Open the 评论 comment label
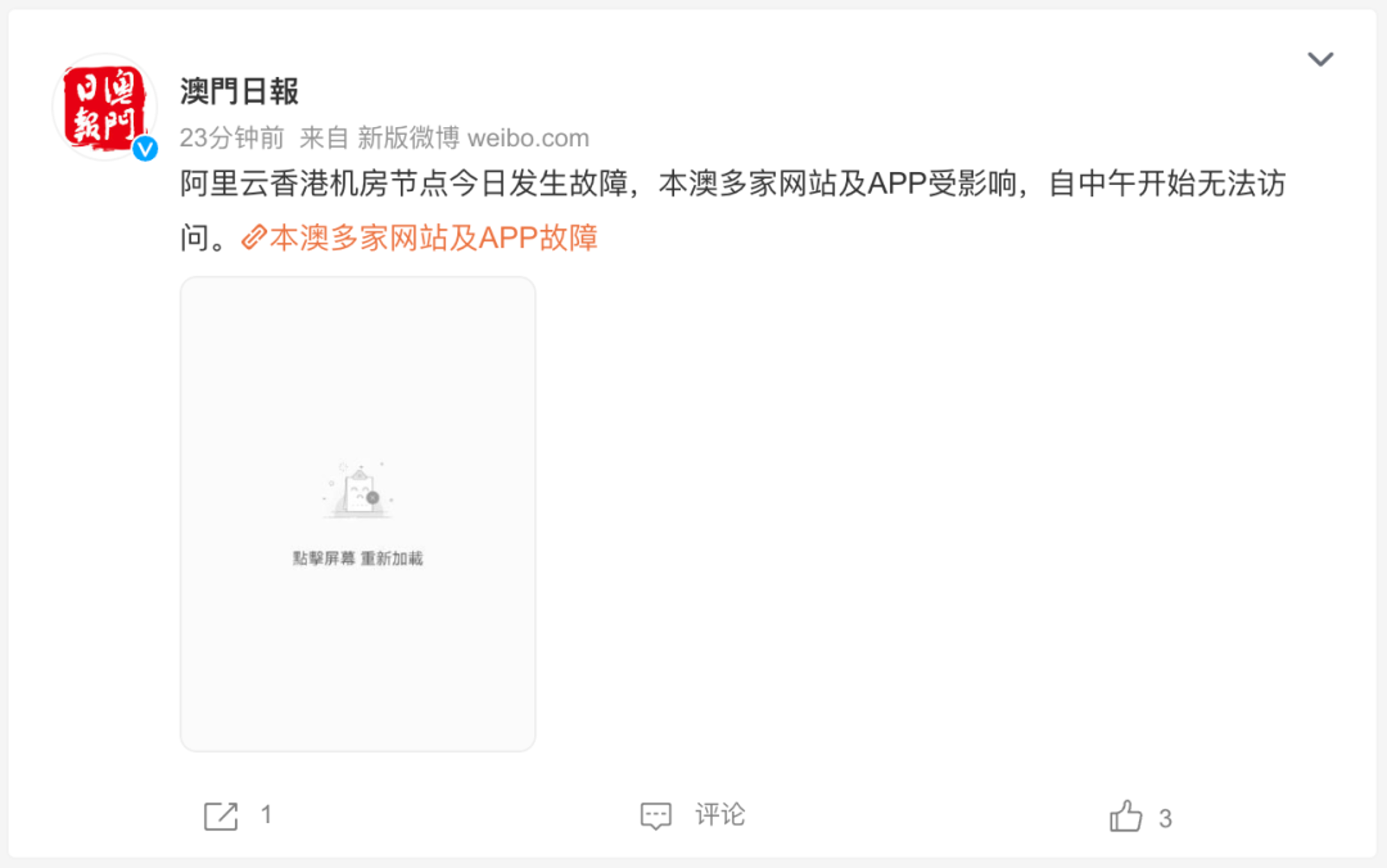The image size is (1387, 868). [x=721, y=815]
